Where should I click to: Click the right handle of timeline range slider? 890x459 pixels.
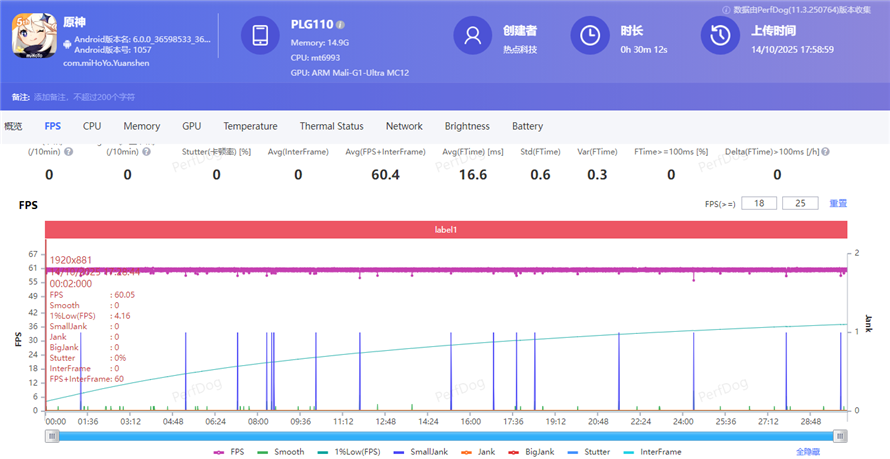click(840, 436)
